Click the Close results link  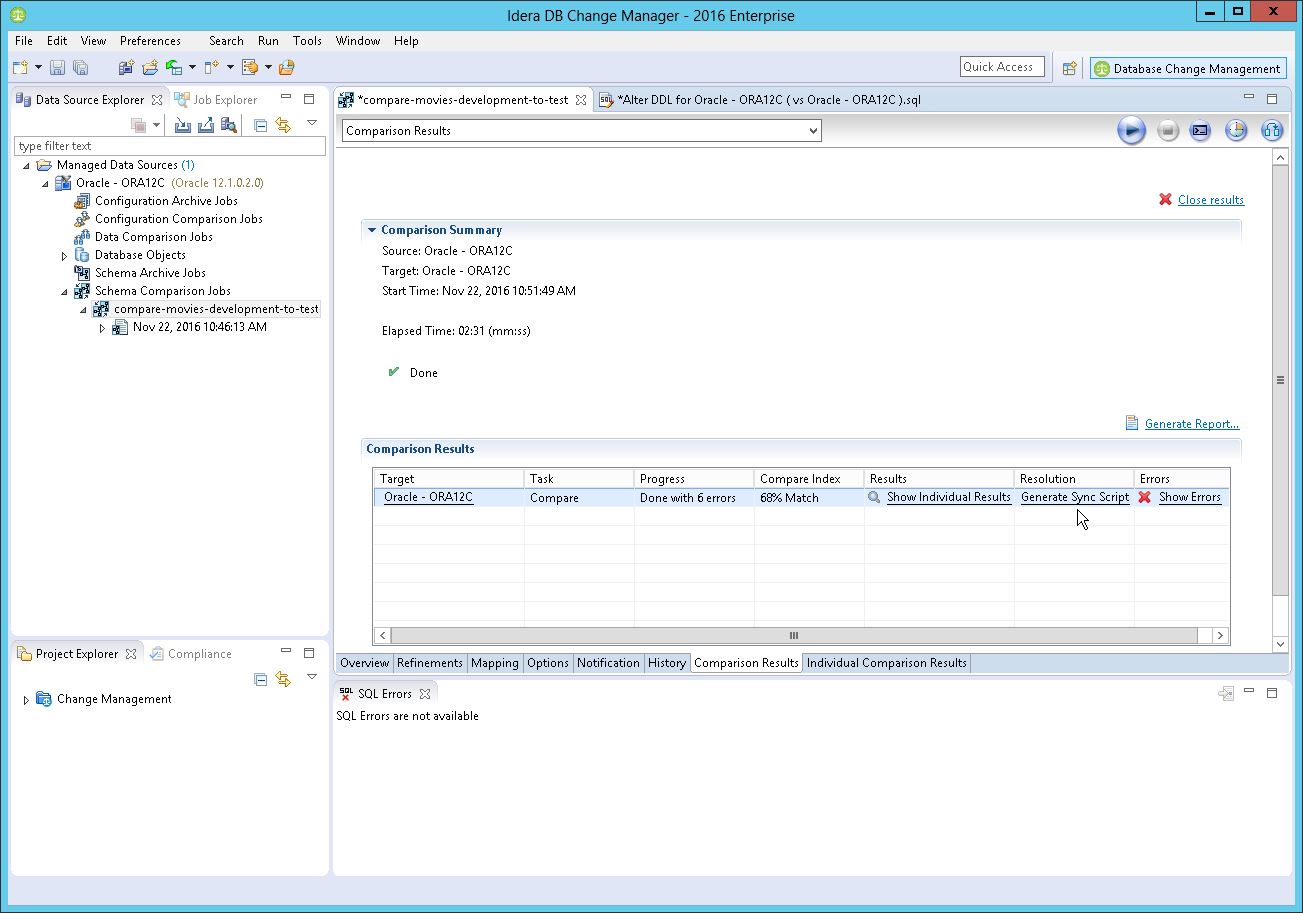[x=1210, y=200]
